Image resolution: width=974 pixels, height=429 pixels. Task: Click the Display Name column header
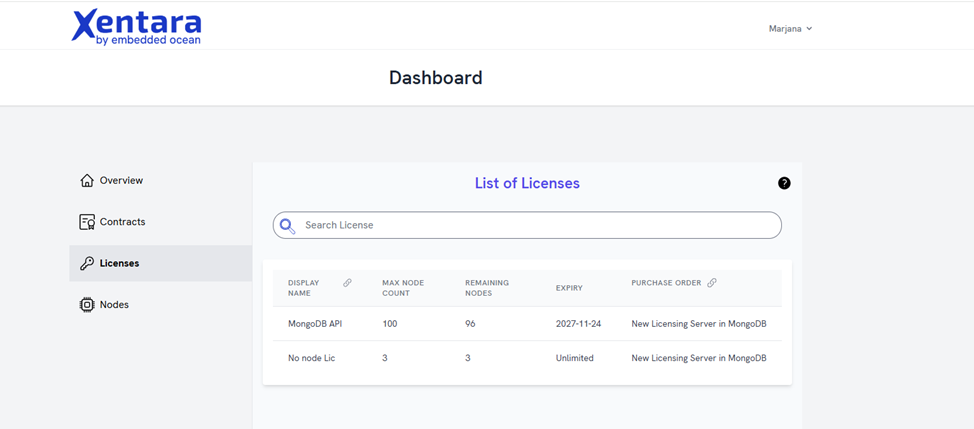(x=304, y=287)
